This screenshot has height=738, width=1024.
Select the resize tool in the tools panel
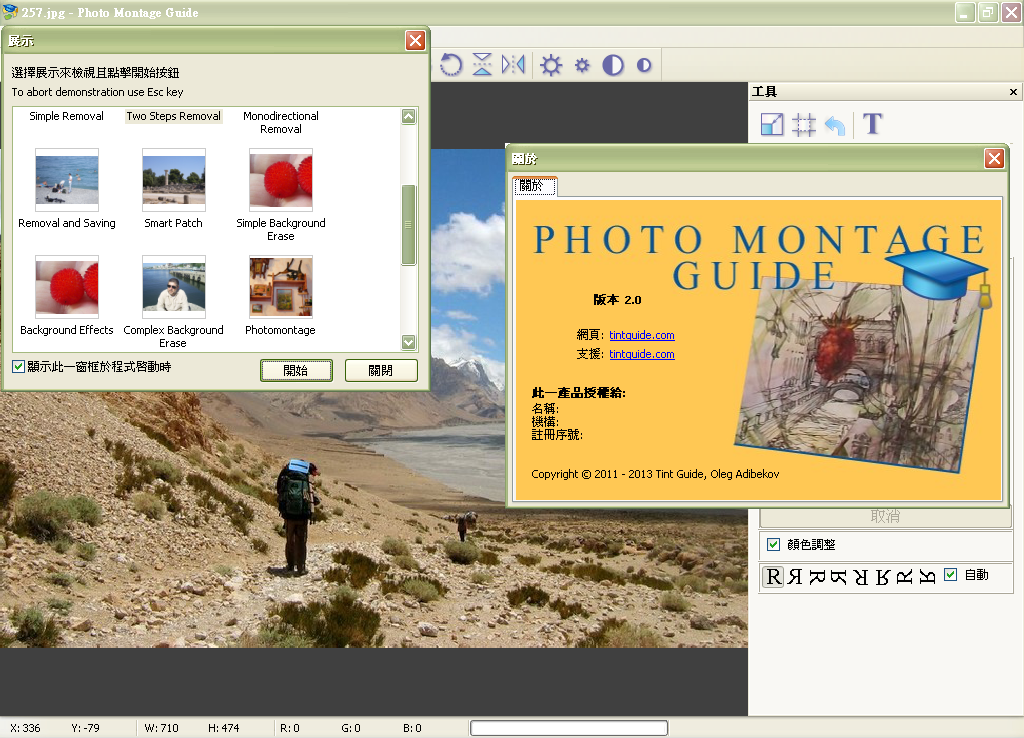coord(772,124)
